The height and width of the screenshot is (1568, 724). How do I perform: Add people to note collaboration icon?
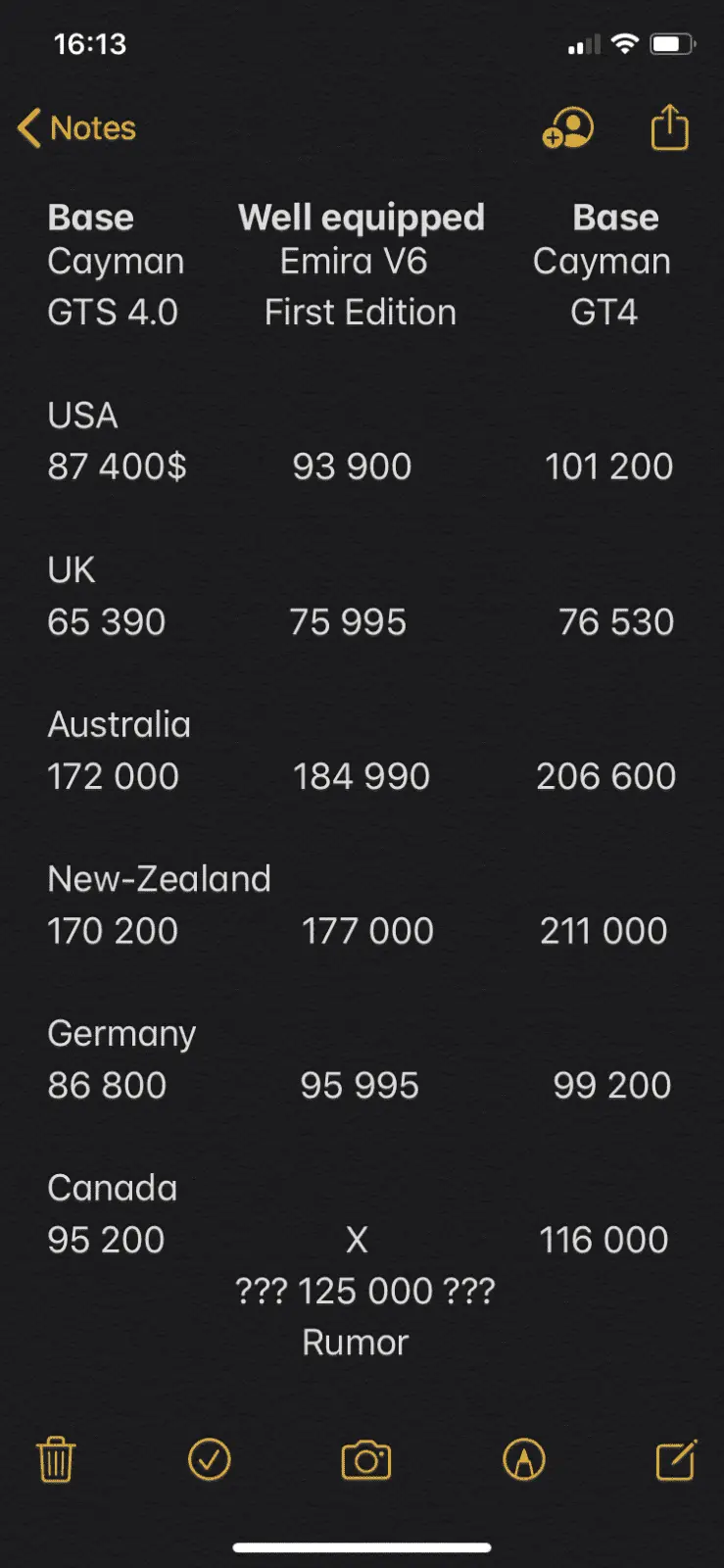tap(568, 127)
